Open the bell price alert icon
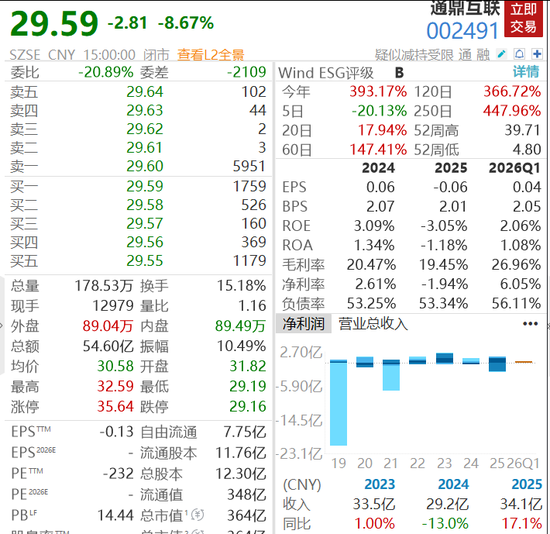Image resolution: width=550 pixels, height=534 pixels. (x=519, y=54)
